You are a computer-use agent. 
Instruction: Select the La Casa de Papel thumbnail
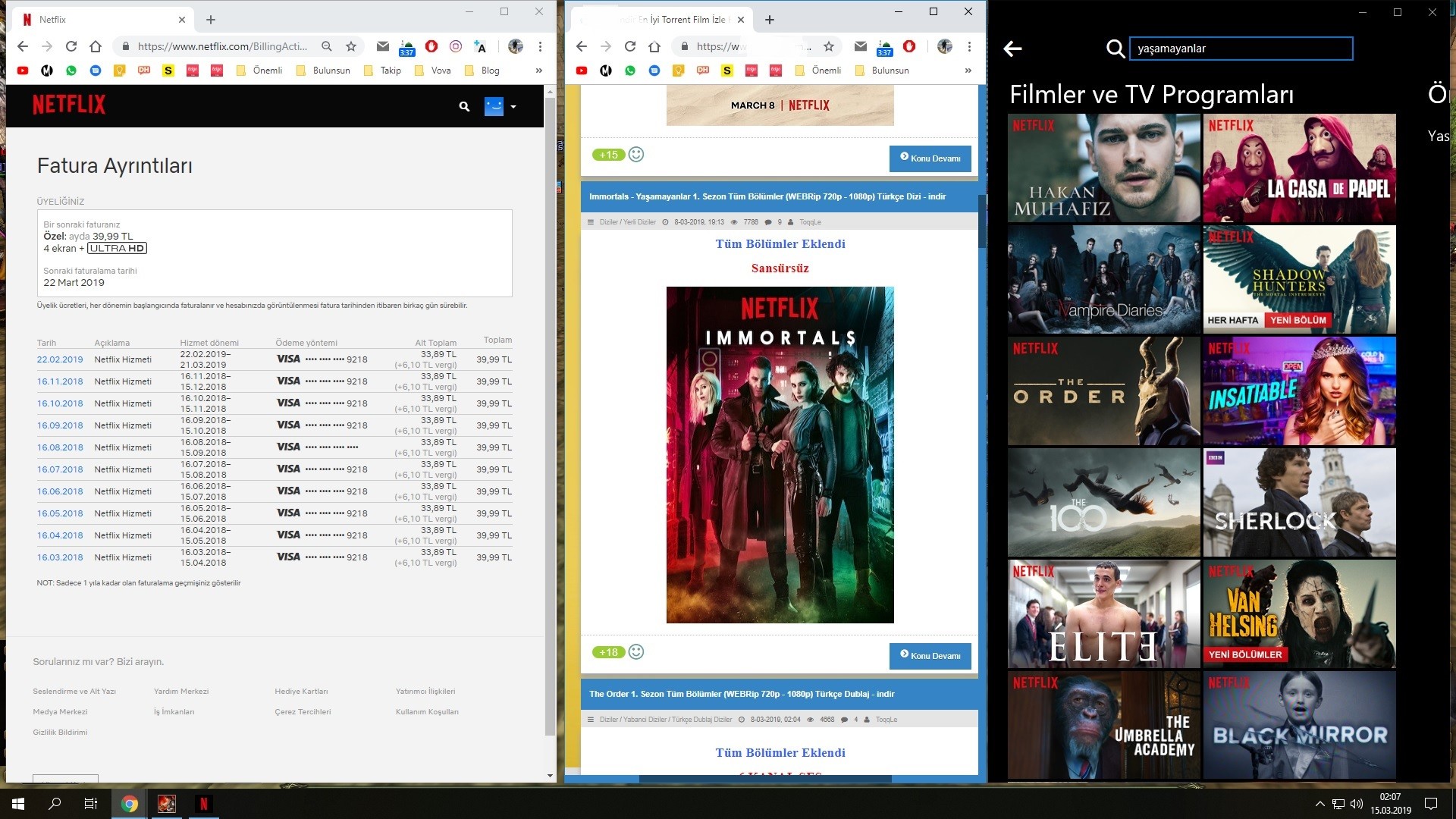click(x=1299, y=168)
